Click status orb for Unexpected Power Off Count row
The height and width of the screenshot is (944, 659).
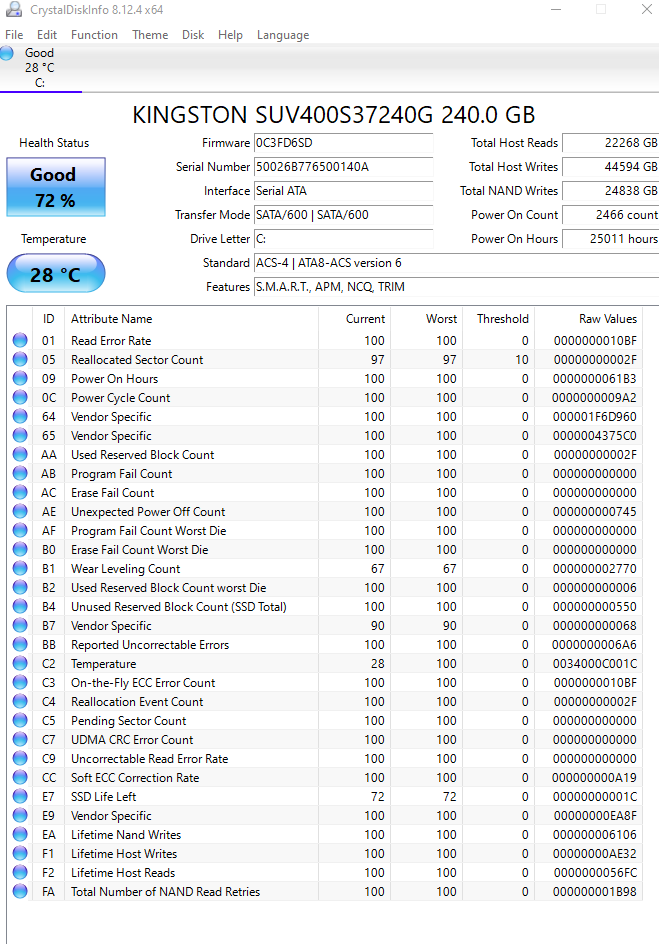[20, 511]
